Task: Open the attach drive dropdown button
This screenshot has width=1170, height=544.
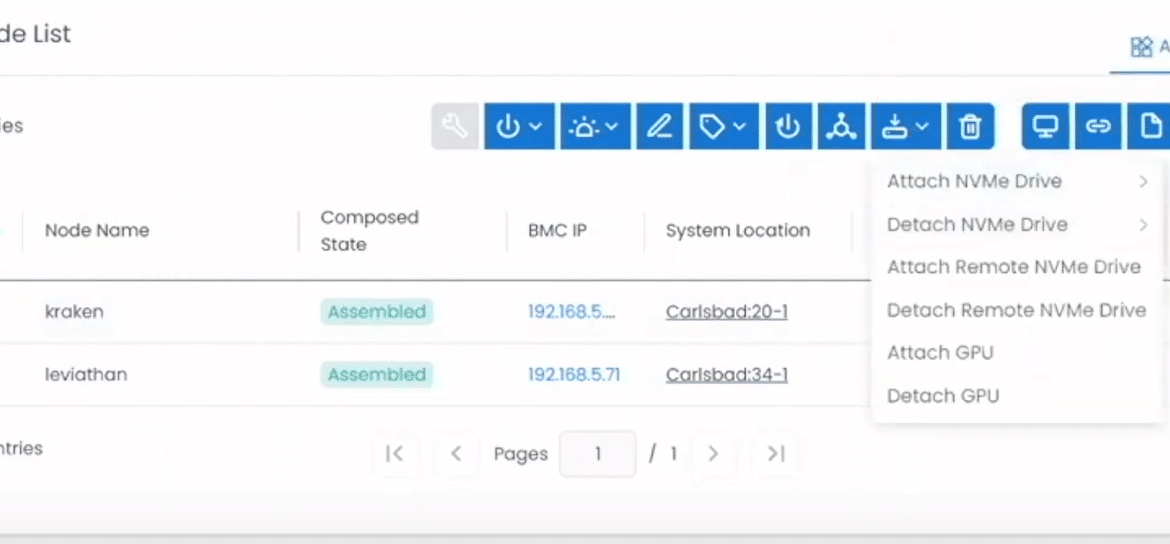Action: [x=906, y=126]
